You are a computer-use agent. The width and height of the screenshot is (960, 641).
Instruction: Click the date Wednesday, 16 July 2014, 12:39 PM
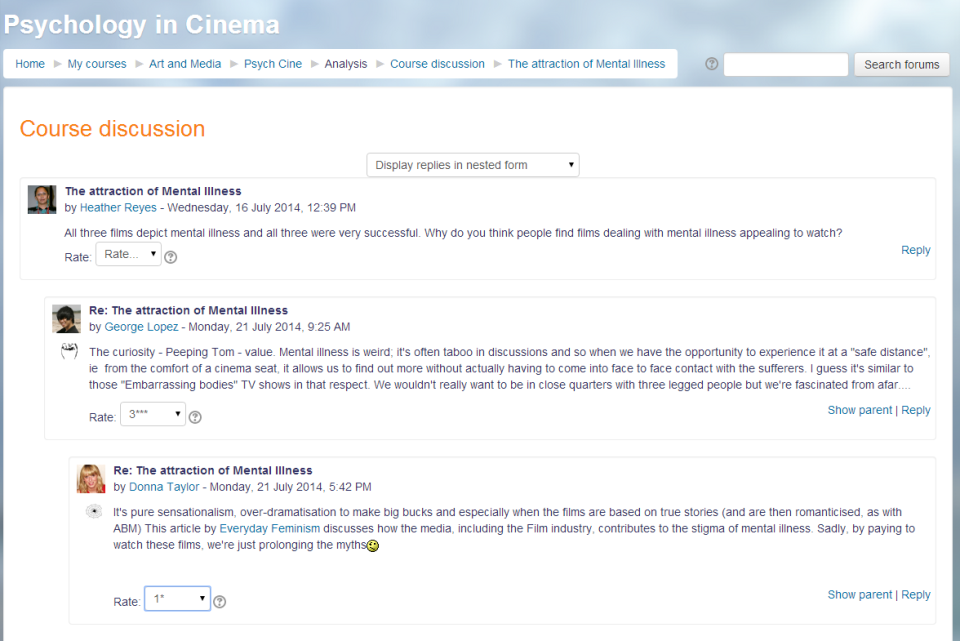pyautogui.click(x=261, y=208)
